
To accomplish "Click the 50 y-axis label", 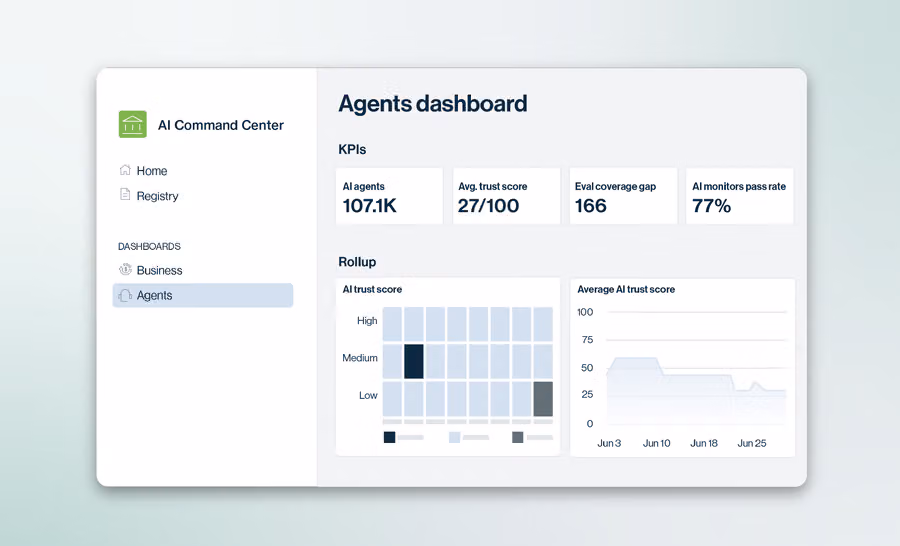I will [587, 367].
